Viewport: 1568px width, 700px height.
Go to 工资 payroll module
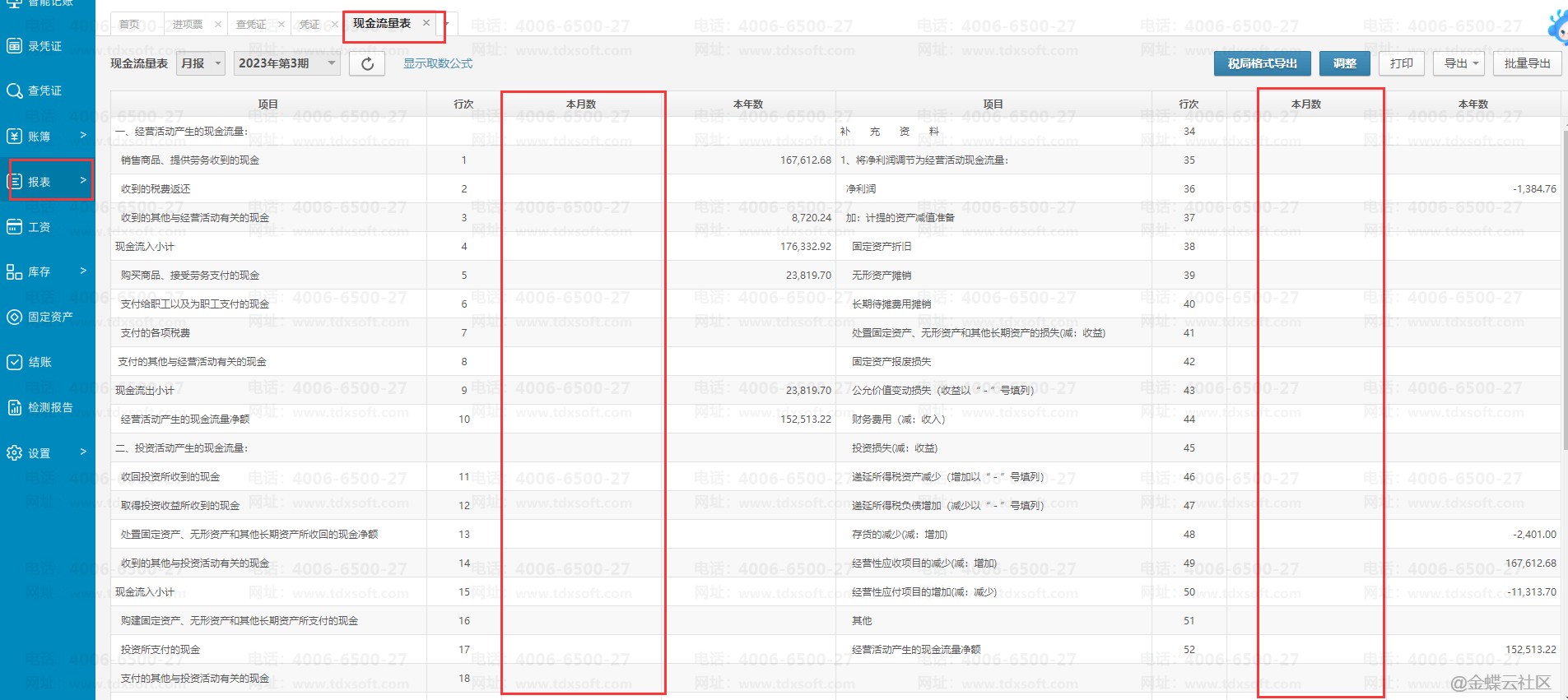coord(39,227)
